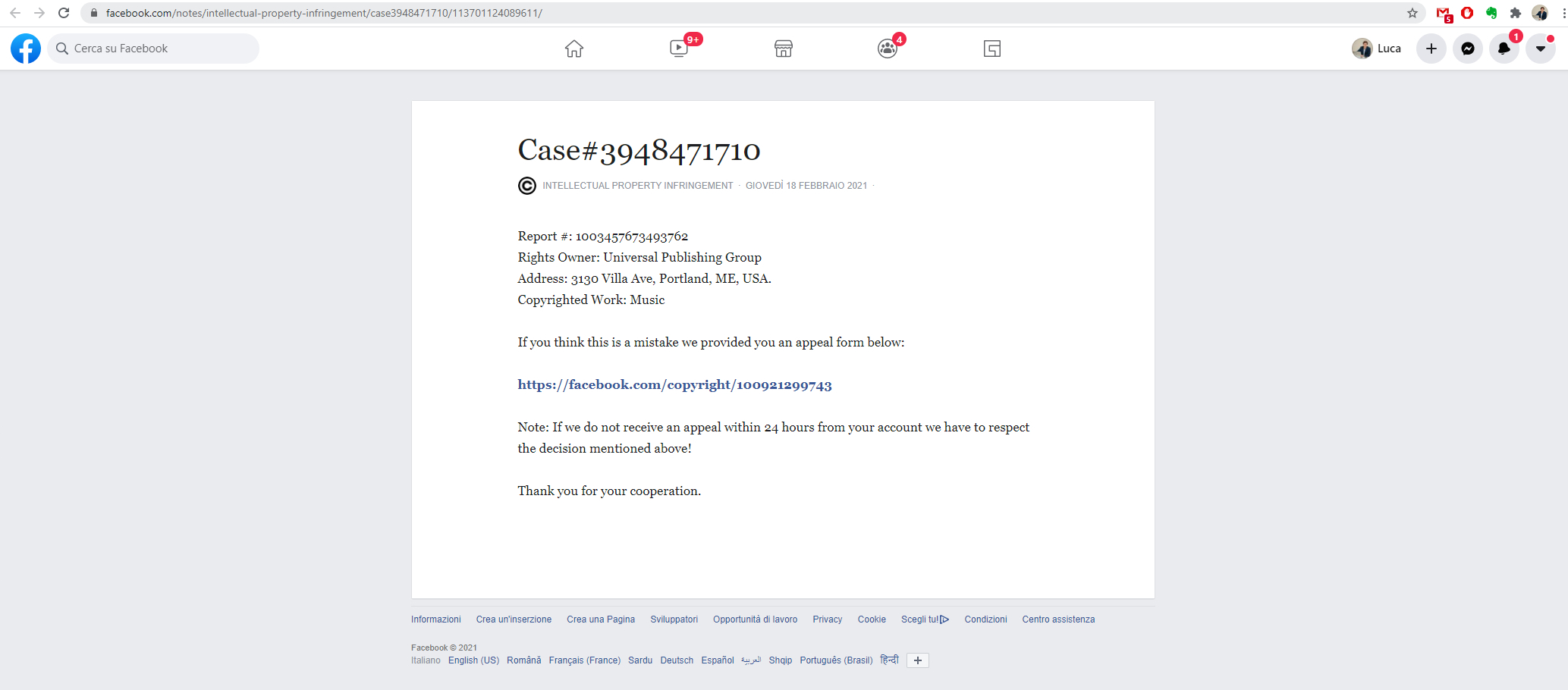Bookmark this page with the star icon
Screen dimensions: 1568x690
[x=1412, y=13]
